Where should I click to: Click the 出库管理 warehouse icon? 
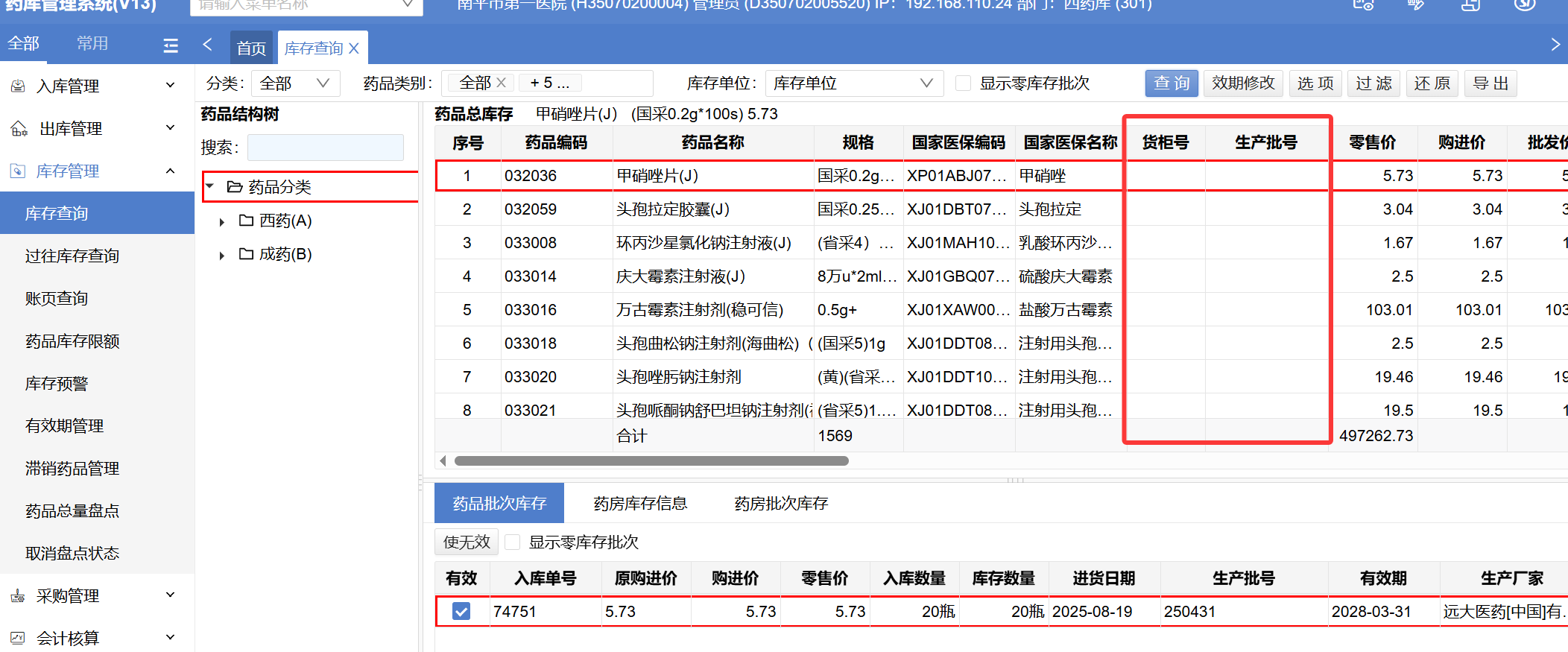coord(19,129)
